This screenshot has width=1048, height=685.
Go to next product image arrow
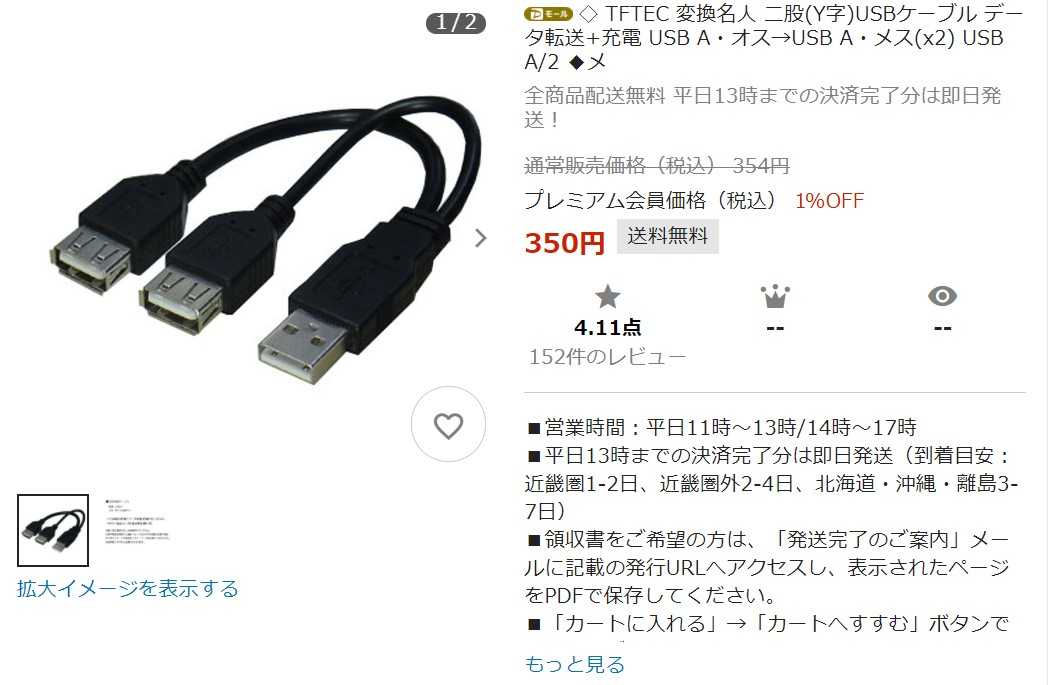pos(480,238)
